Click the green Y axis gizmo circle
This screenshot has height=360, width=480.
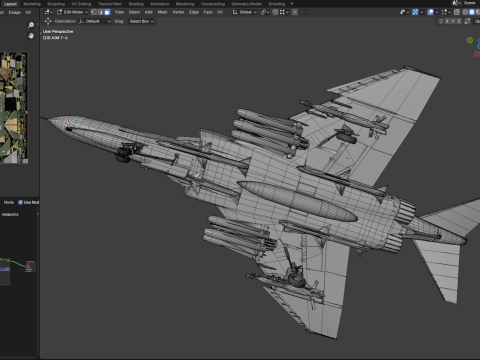[470, 40]
